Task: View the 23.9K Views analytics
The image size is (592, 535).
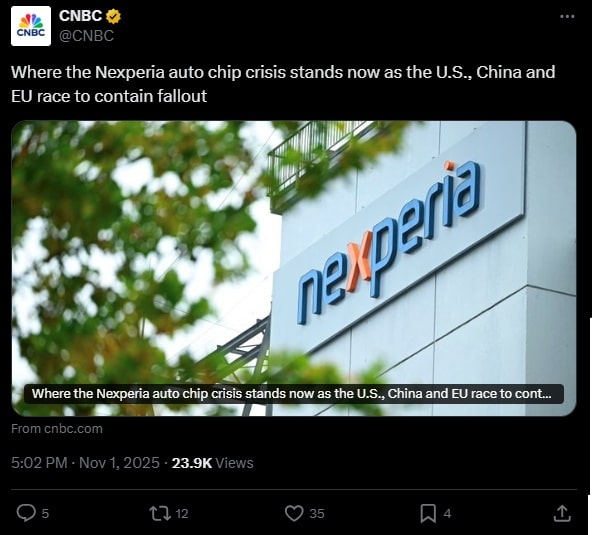Action: [x=213, y=463]
